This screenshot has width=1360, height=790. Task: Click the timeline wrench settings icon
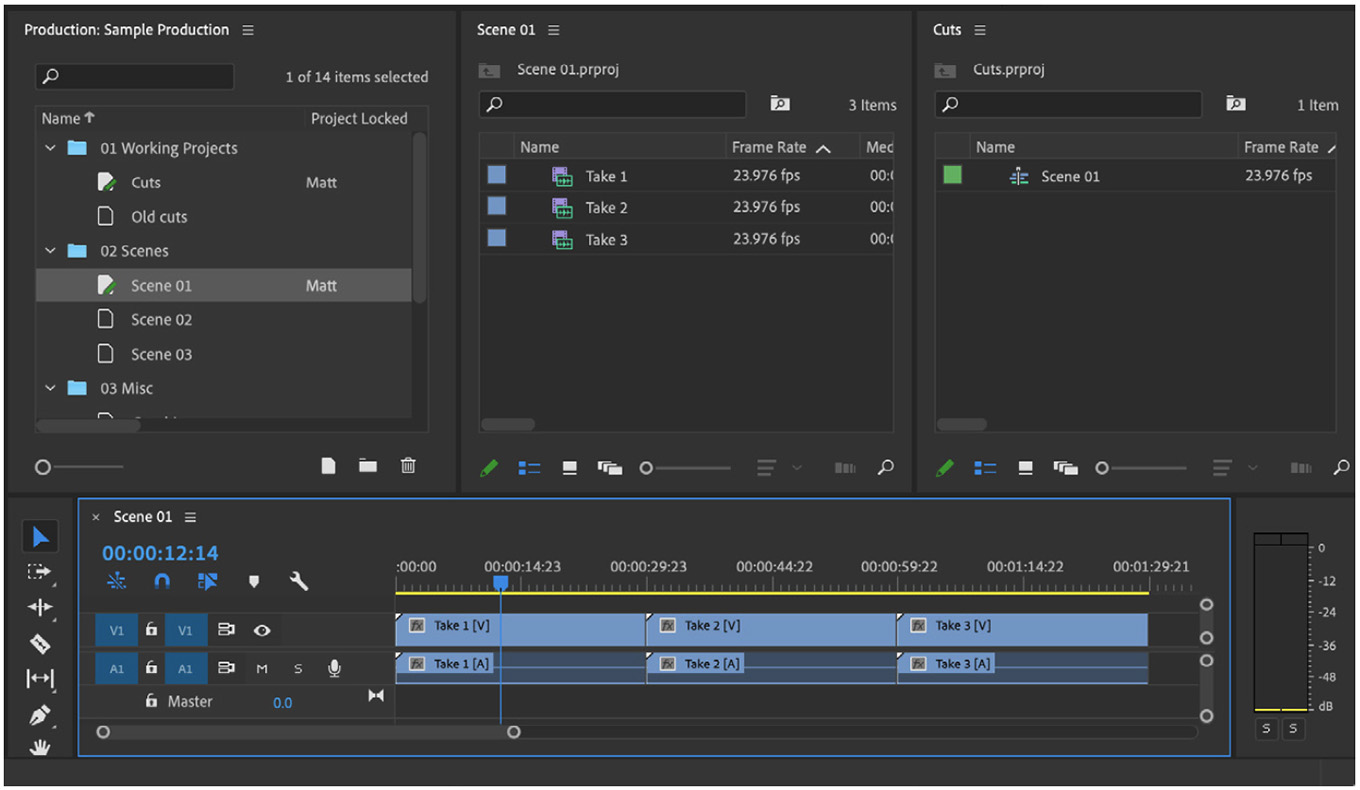click(298, 581)
